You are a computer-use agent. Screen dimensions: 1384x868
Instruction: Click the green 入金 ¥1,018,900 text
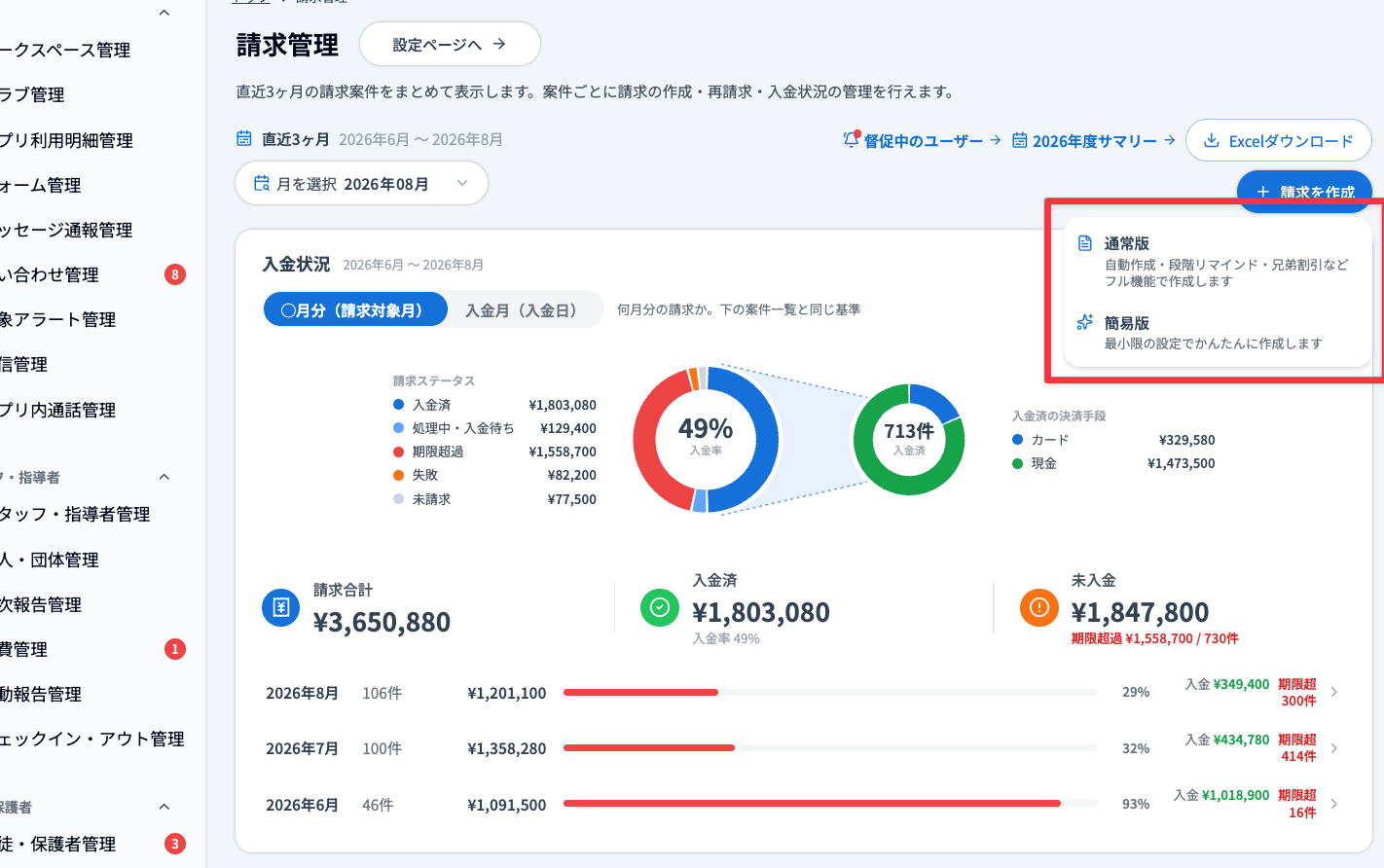pos(1221,795)
